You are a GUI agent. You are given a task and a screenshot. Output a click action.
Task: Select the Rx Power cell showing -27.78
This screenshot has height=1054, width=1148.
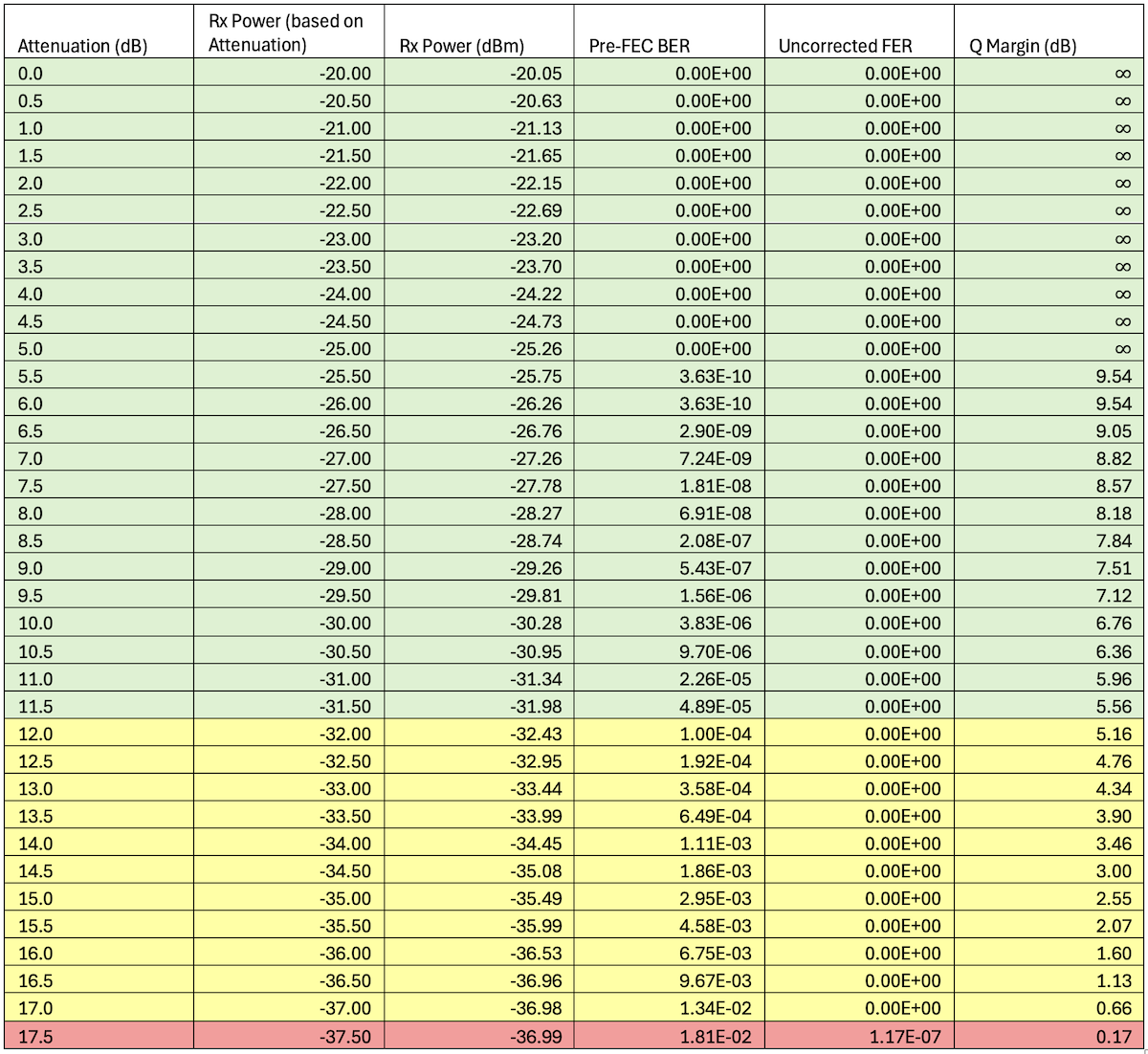point(479,486)
